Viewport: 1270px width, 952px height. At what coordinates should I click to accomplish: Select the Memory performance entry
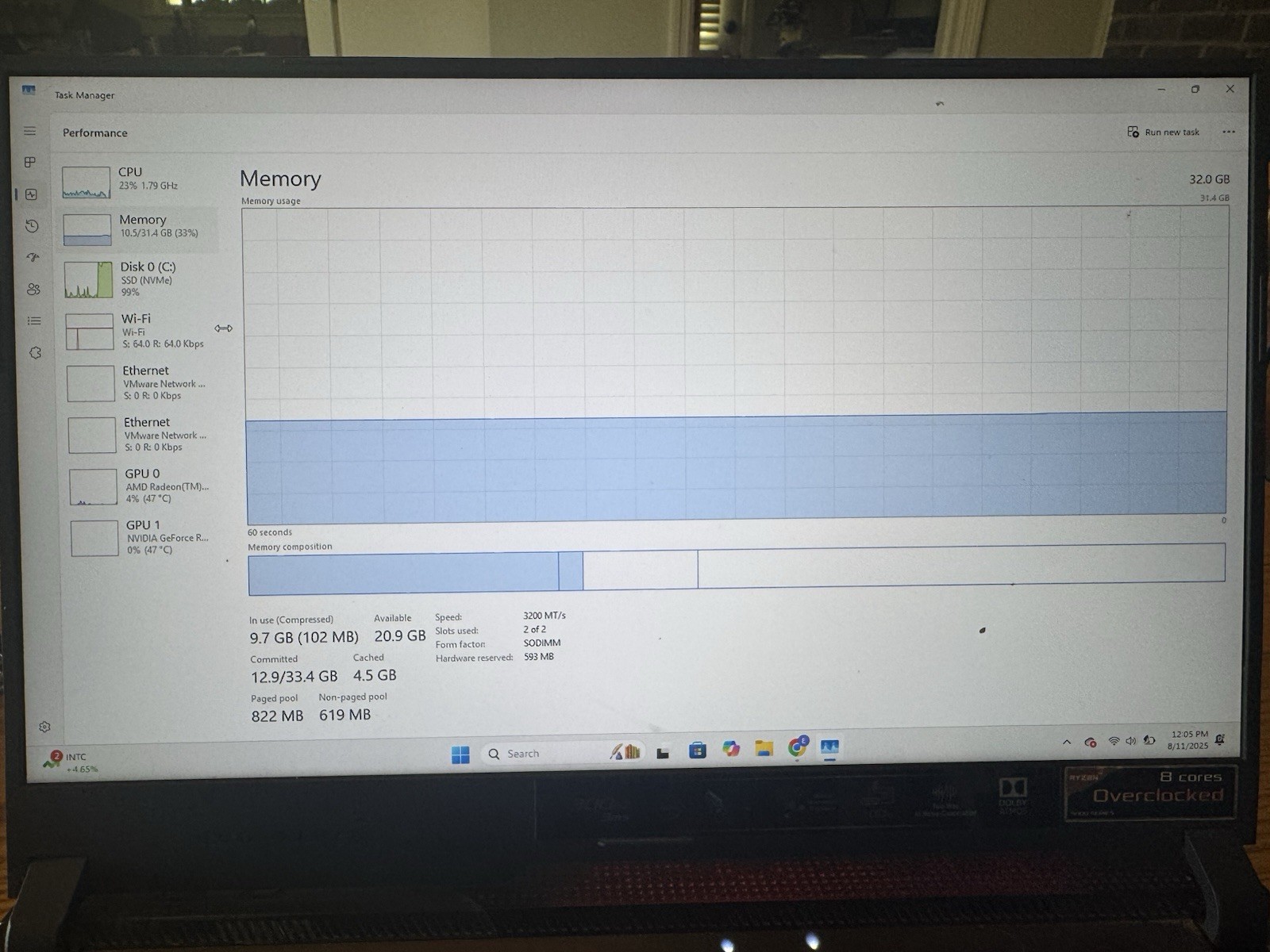pos(138,229)
